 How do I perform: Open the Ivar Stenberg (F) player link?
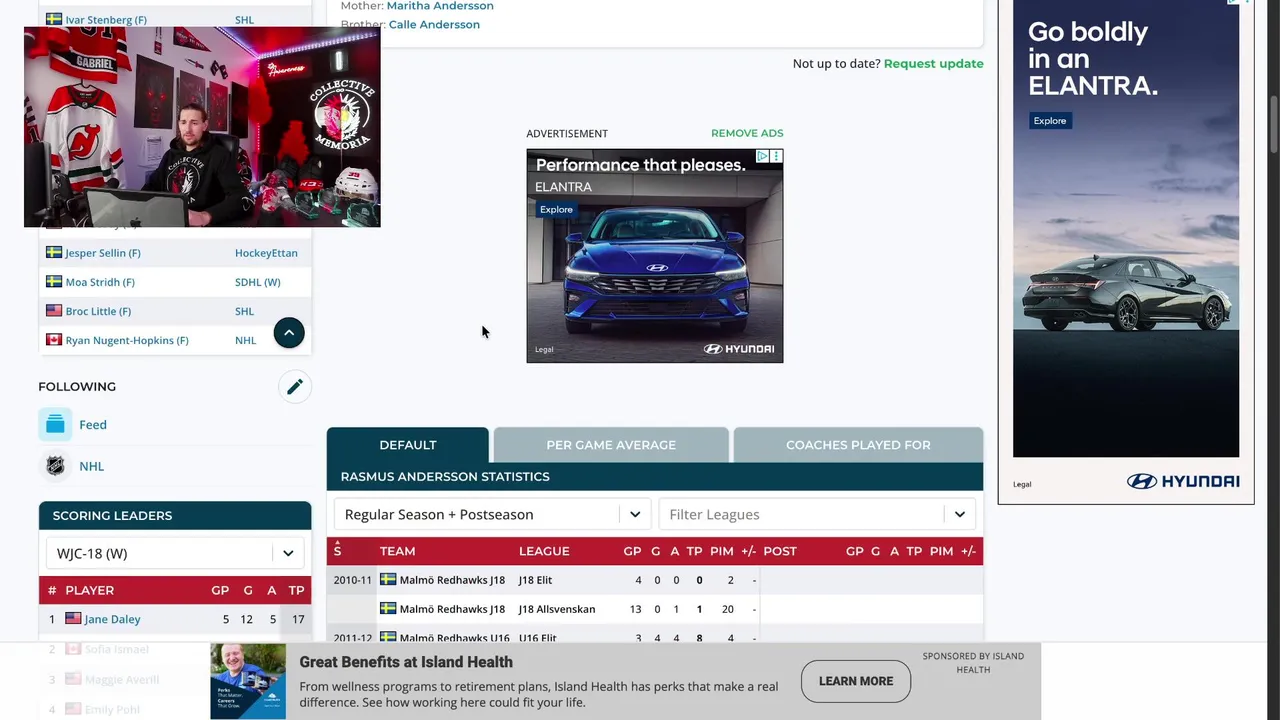point(106,20)
